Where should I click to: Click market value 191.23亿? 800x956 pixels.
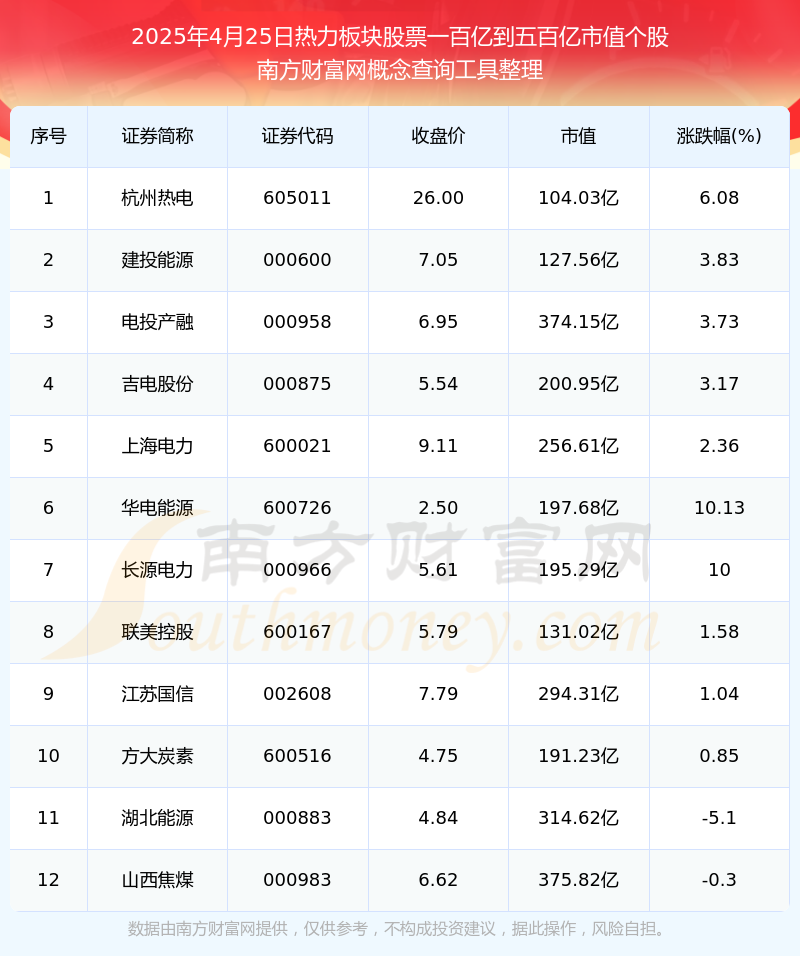click(x=578, y=756)
